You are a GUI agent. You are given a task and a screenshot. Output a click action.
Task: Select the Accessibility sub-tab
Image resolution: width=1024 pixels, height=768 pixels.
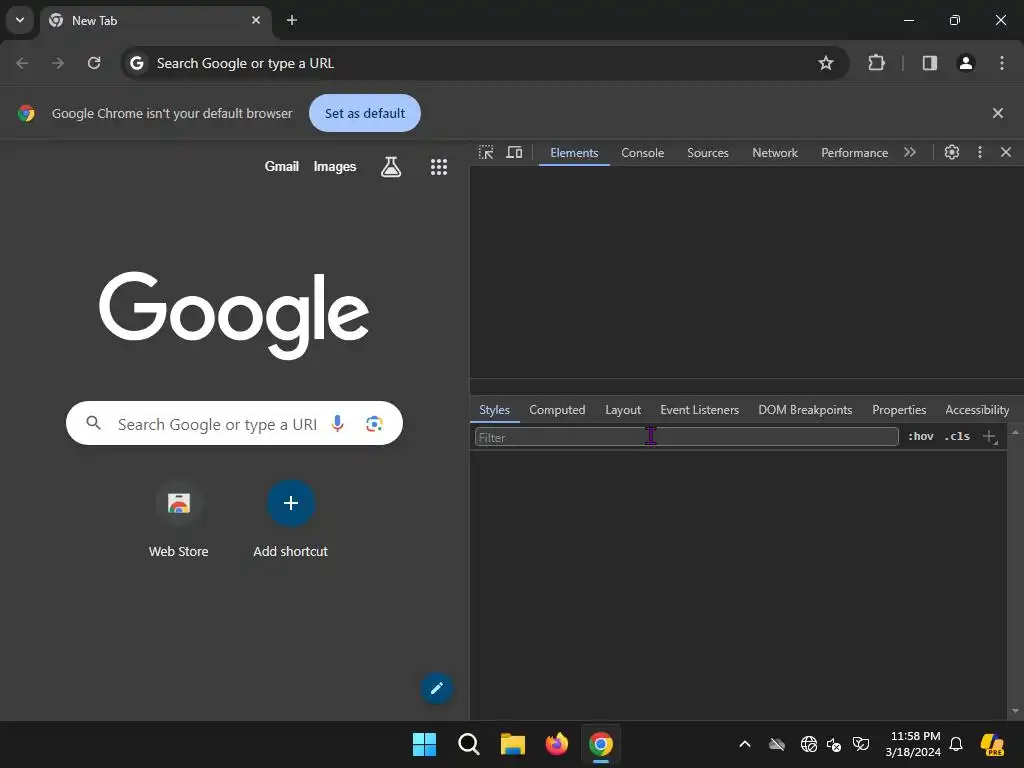coord(977,410)
